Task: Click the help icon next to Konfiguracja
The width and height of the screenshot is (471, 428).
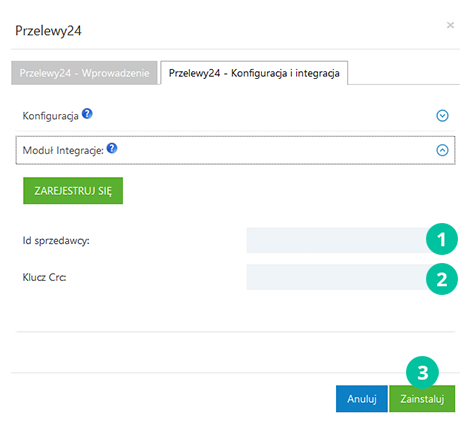Action: (87, 114)
